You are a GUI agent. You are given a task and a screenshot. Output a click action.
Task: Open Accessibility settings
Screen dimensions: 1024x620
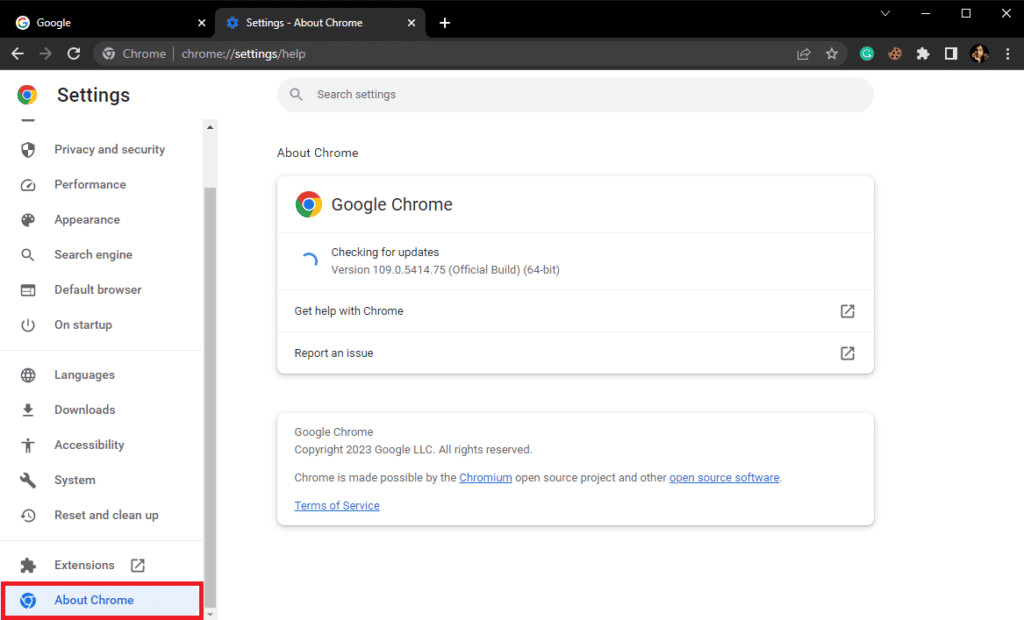click(89, 444)
